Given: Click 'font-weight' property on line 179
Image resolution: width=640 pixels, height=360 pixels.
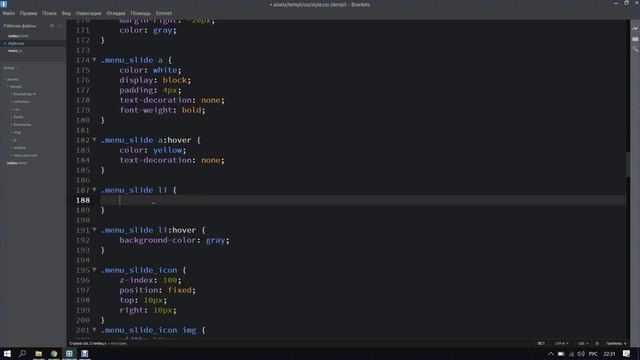Looking at the screenshot, I should click(146, 110).
